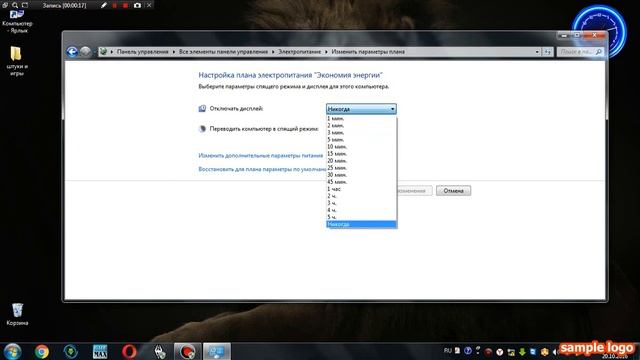Image resolution: width=640 pixels, height=360 pixels.
Task: Click the Forward arrow in the Control Panel window
Action: click(x=85, y=52)
